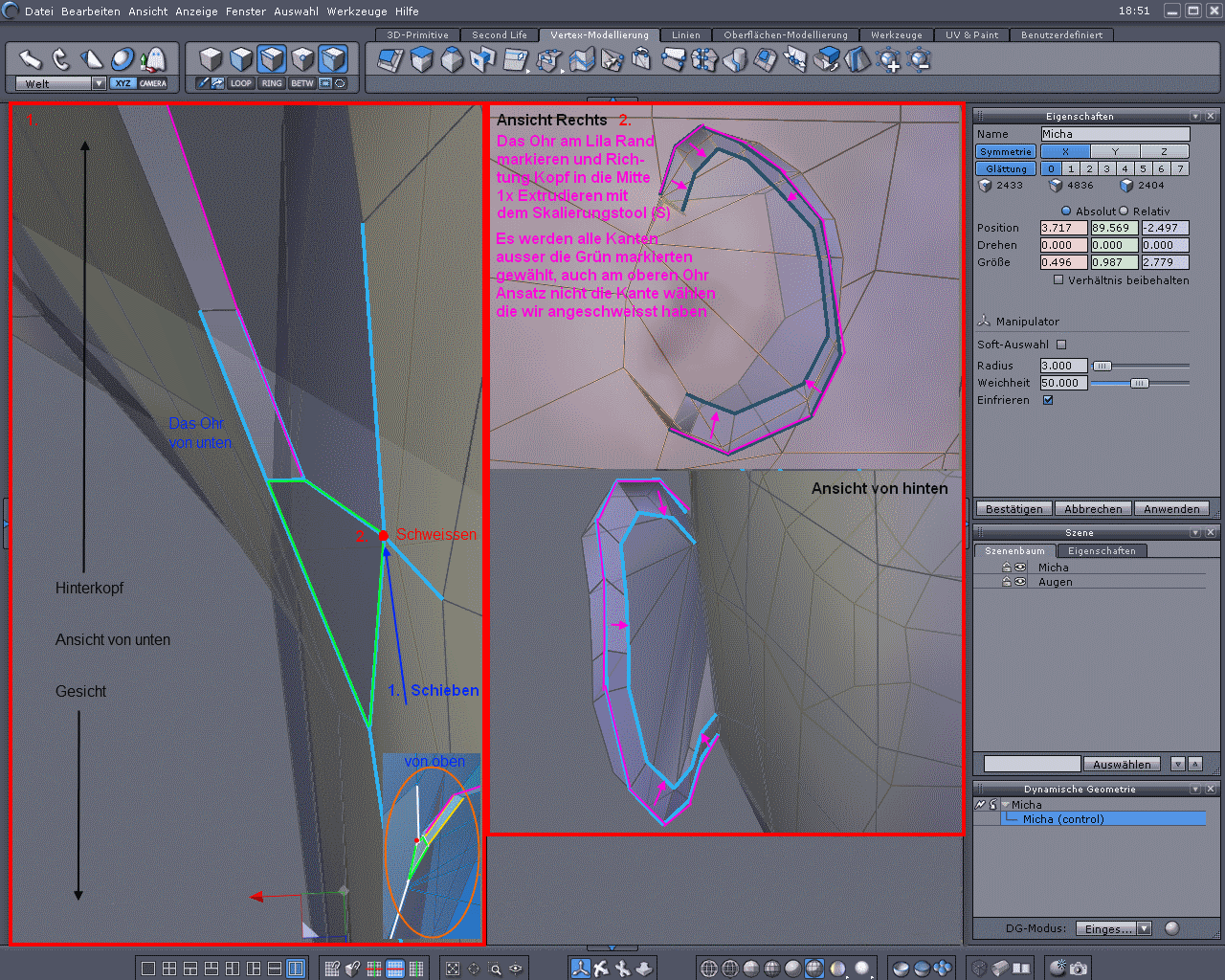Viewport: 1225px width, 980px height.
Task: Click the Anwenden button
Action: [1170, 509]
